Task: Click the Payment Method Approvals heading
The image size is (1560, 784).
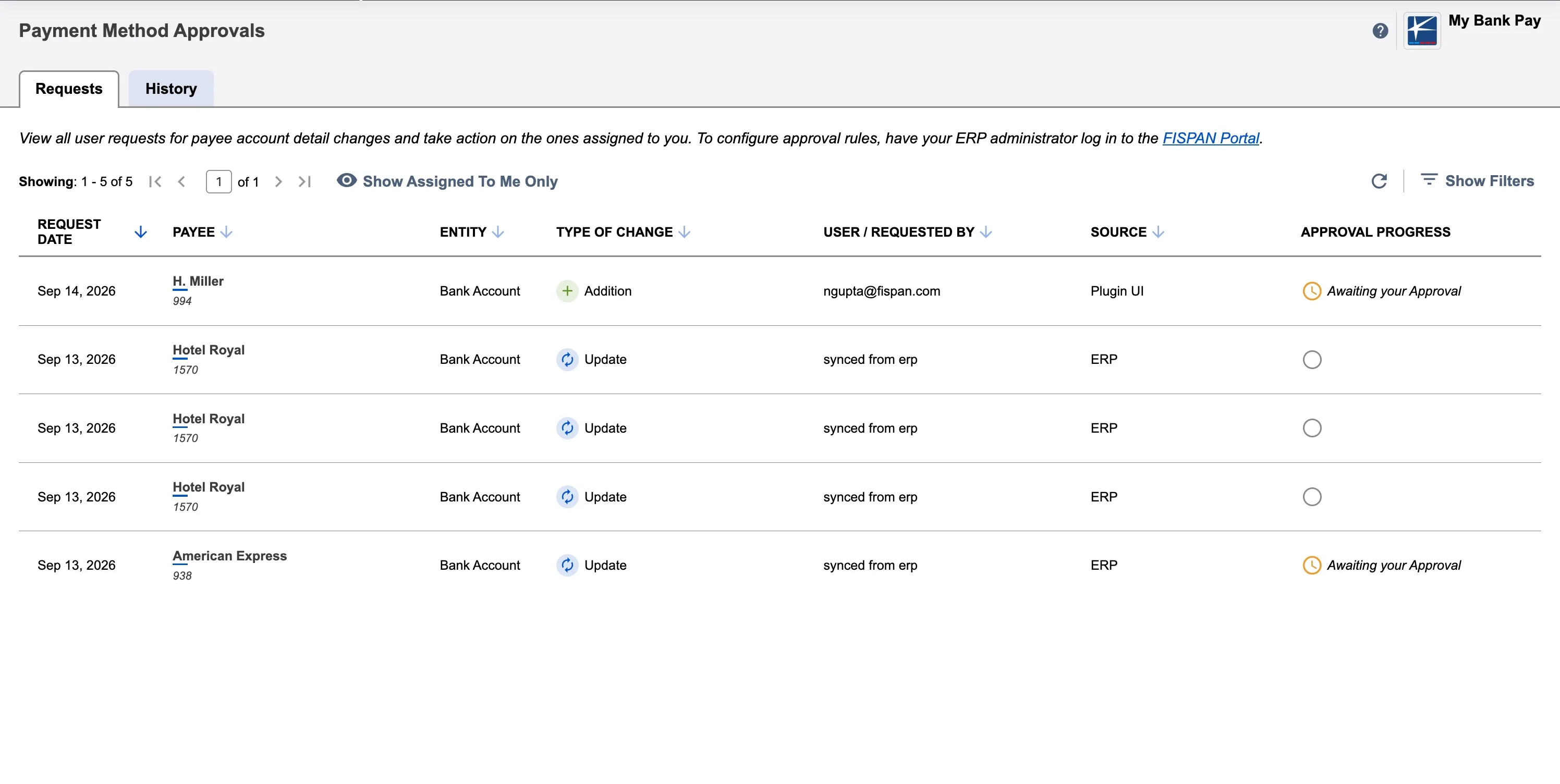Action: click(x=142, y=31)
